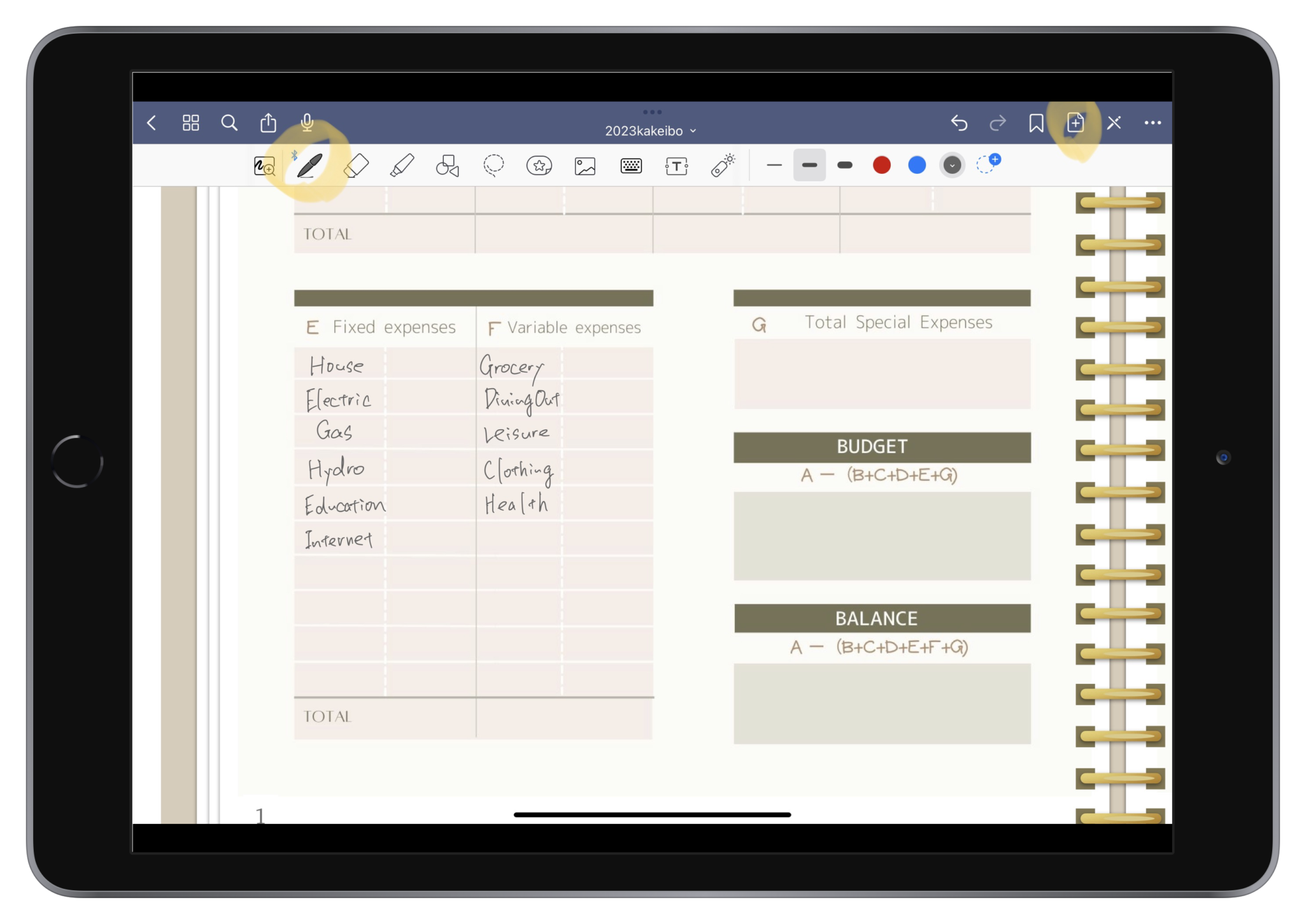Image resolution: width=1304 pixels, height=924 pixels.
Task: Open the More options menu
Action: point(1154,123)
